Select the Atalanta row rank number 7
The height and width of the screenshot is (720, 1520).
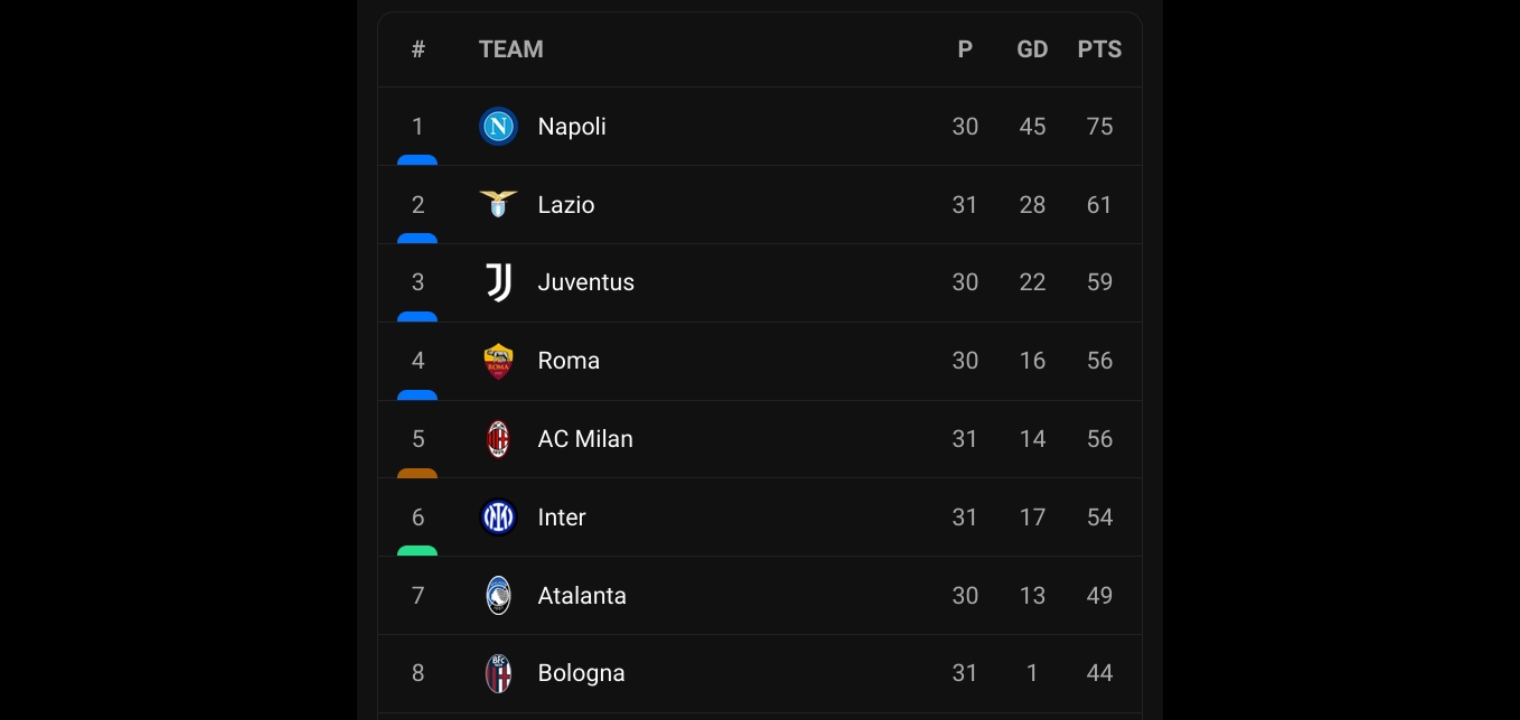(418, 595)
